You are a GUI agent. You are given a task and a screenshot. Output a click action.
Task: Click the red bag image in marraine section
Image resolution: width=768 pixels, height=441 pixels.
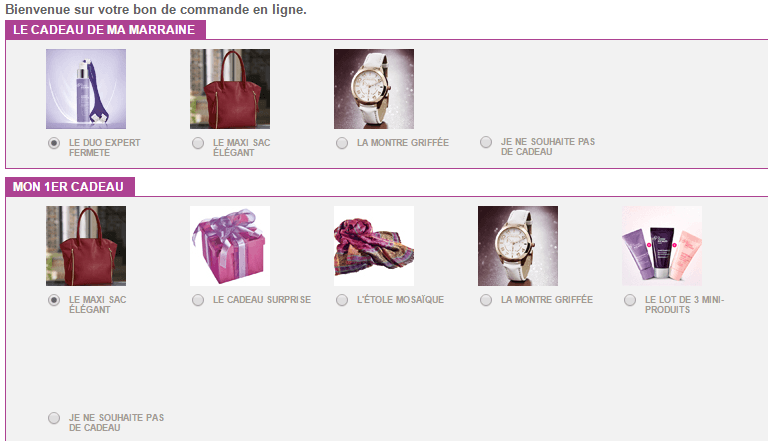point(230,89)
